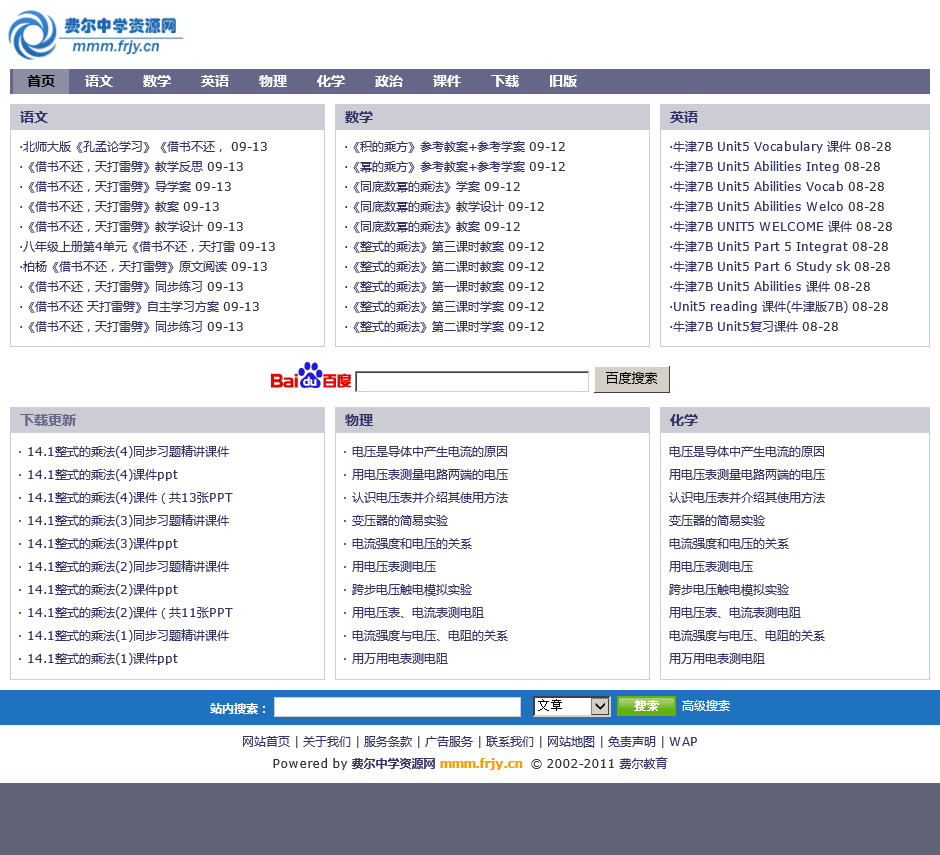Open 电流强度与电压、电阻的关系 in 化学 panel
The width and height of the screenshot is (940, 855).
[x=747, y=636]
